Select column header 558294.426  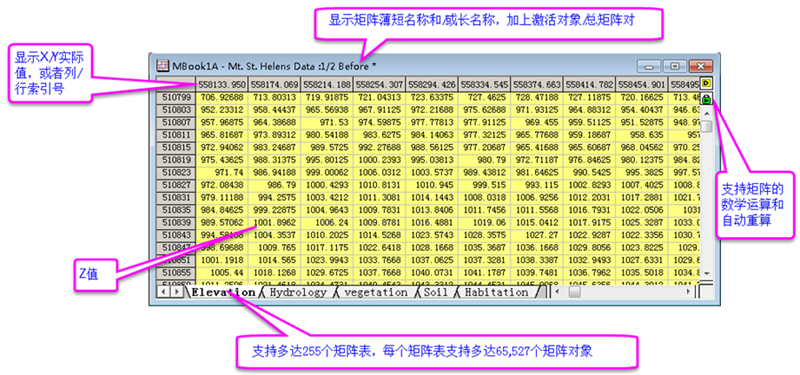coord(432,84)
